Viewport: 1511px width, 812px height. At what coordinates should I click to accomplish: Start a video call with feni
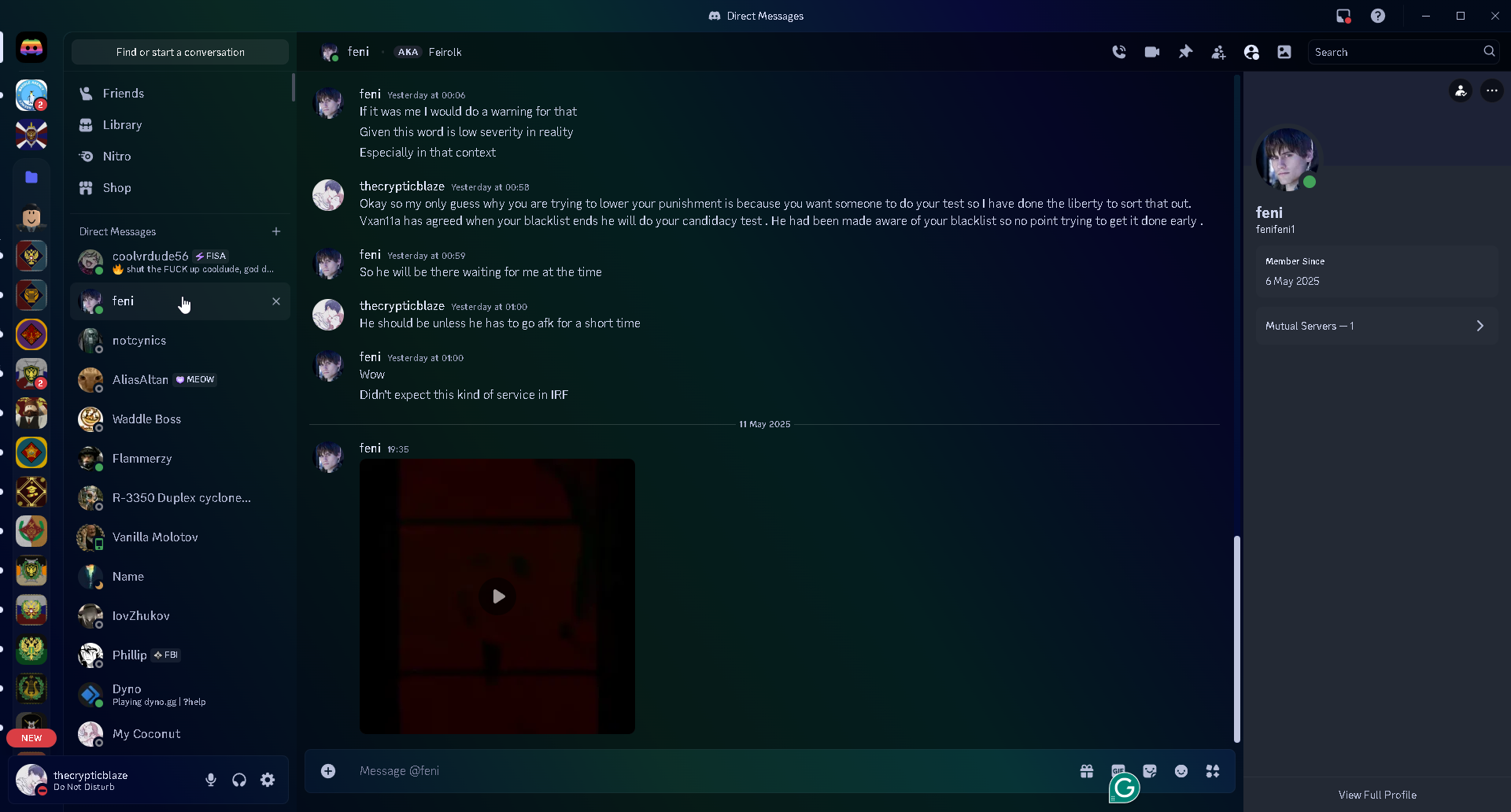(x=1152, y=52)
